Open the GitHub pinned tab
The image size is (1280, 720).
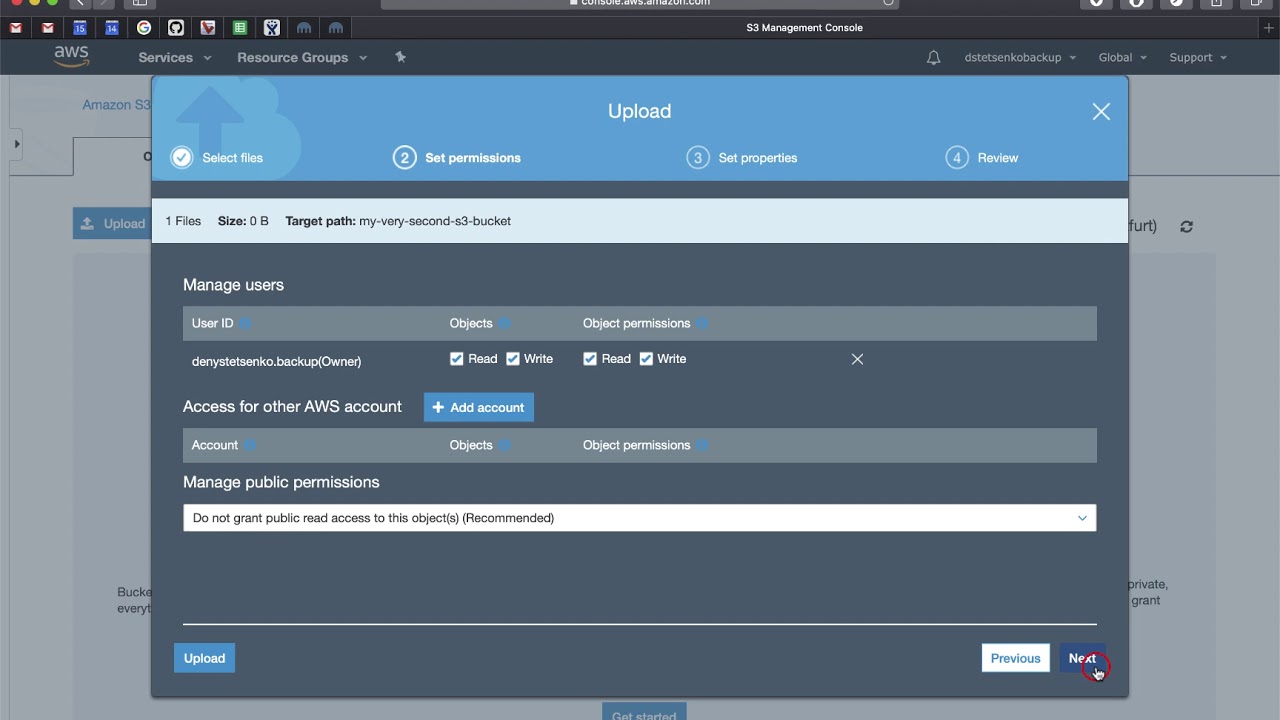176,28
